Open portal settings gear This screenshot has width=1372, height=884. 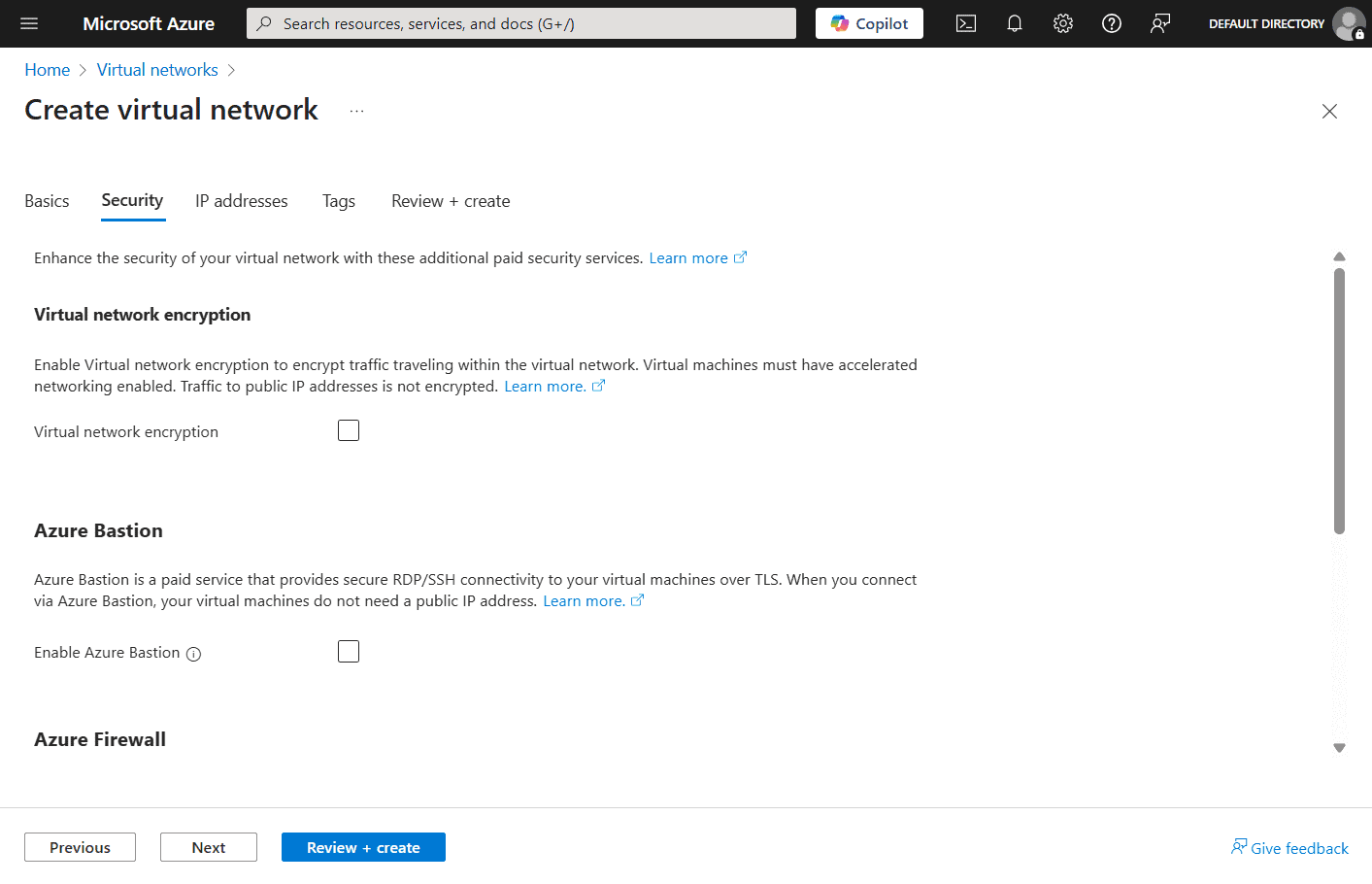pyautogui.click(x=1063, y=23)
